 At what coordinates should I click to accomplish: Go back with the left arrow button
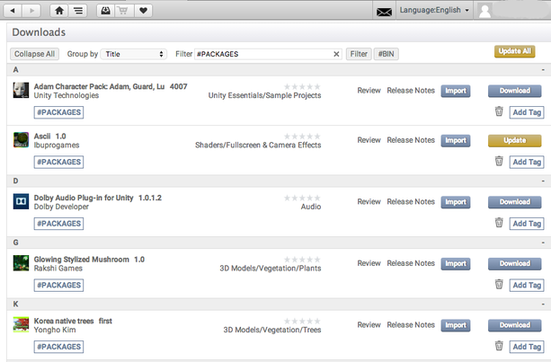[13, 11]
